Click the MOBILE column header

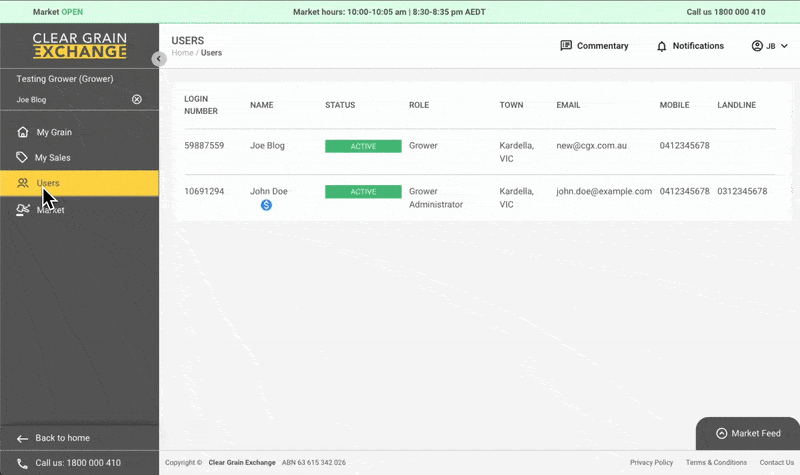(674, 105)
